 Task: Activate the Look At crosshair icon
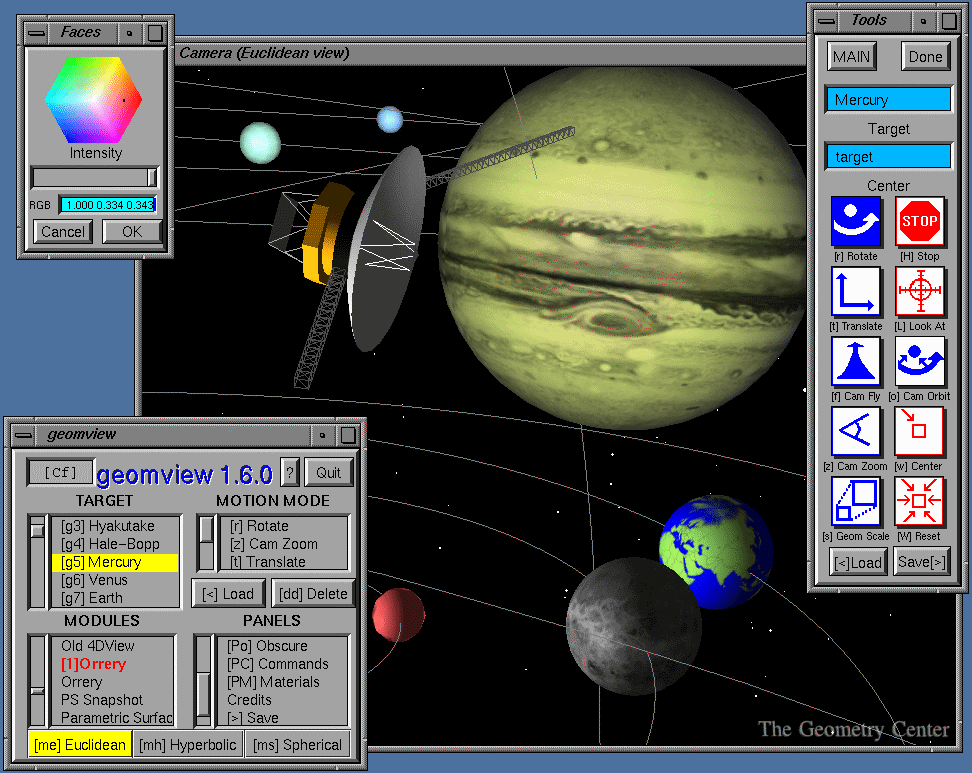(920, 292)
